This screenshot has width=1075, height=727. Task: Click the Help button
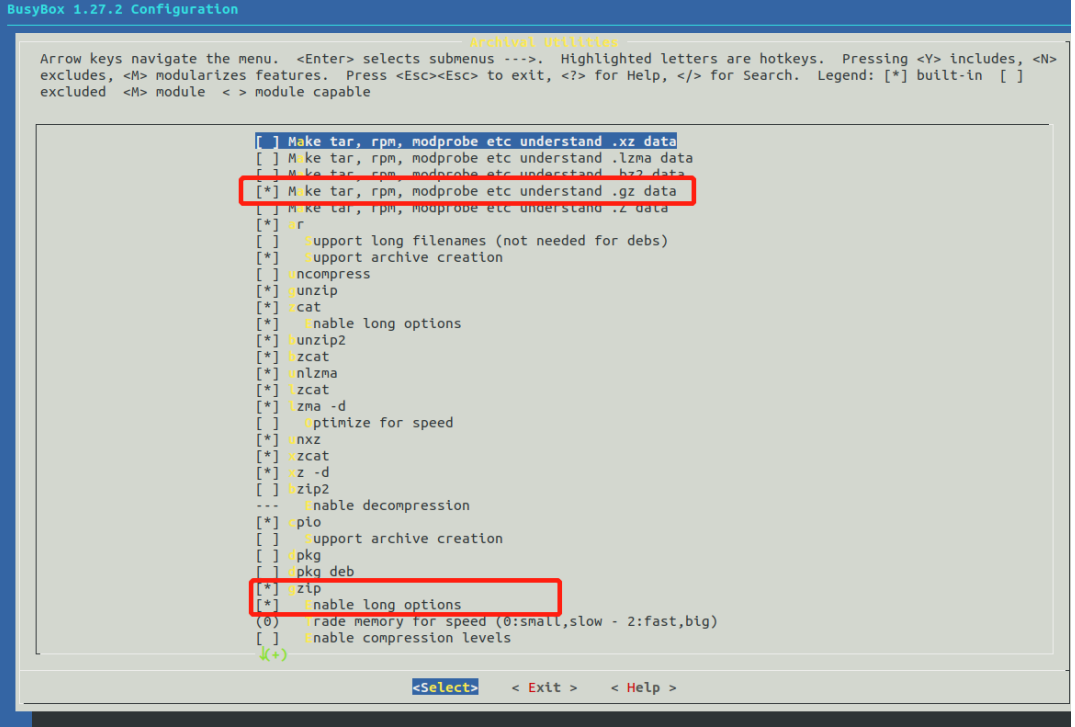643,687
